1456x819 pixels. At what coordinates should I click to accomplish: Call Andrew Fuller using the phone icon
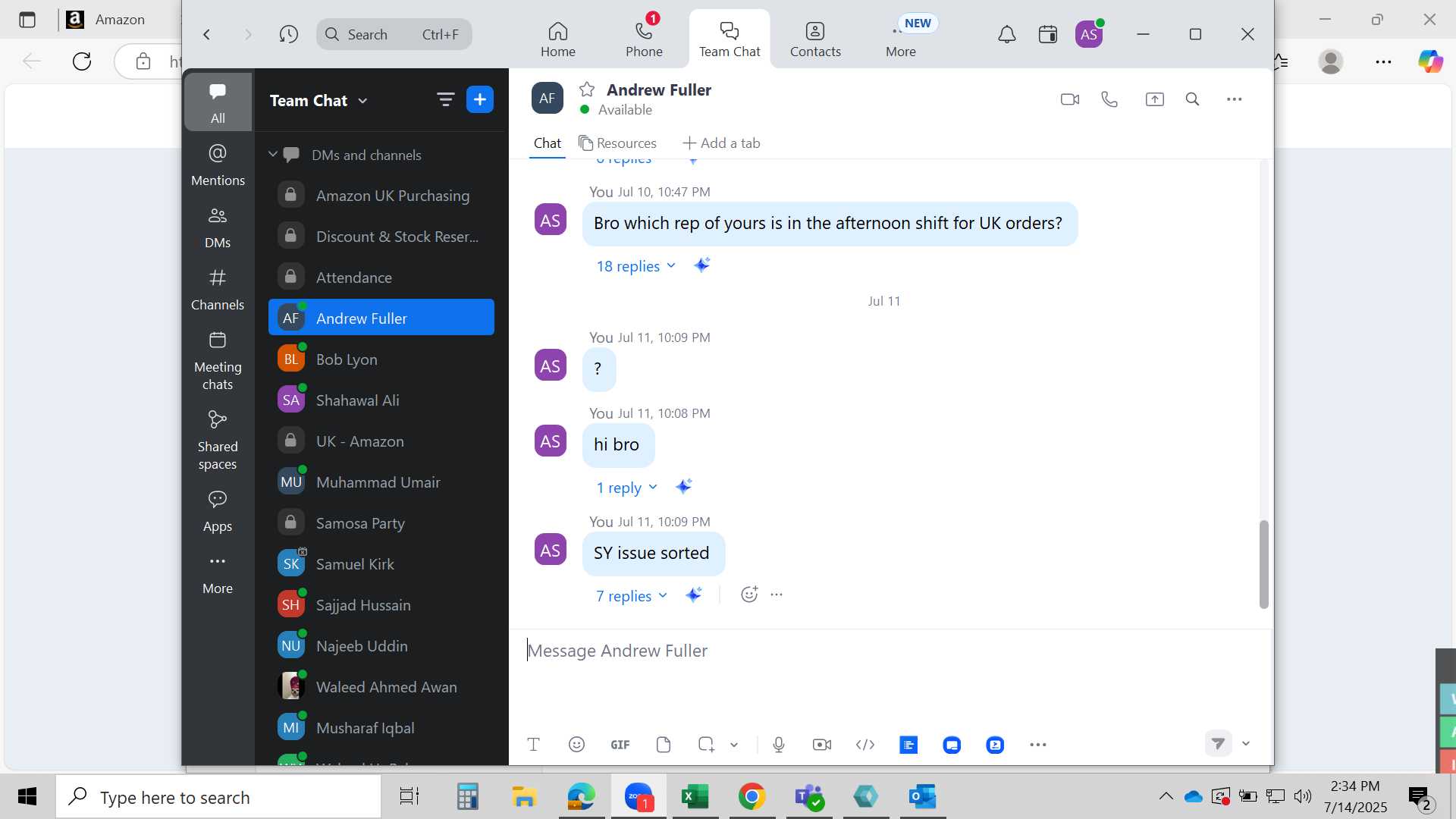(1109, 99)
